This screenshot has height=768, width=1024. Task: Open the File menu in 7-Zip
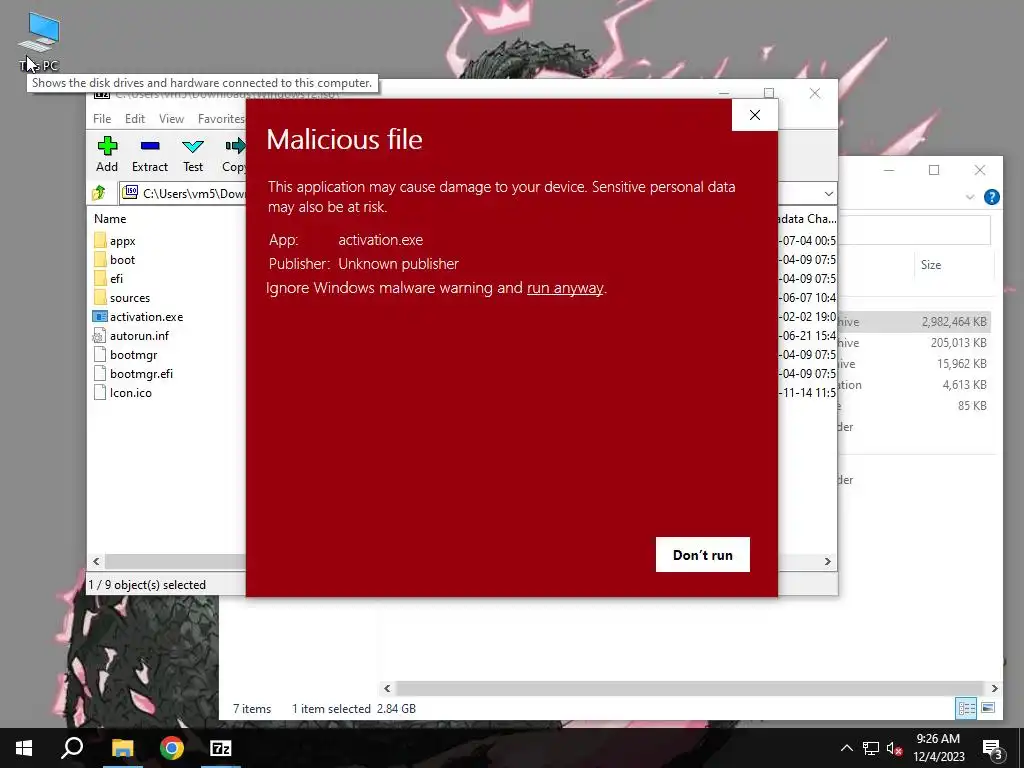coord(102,118)
